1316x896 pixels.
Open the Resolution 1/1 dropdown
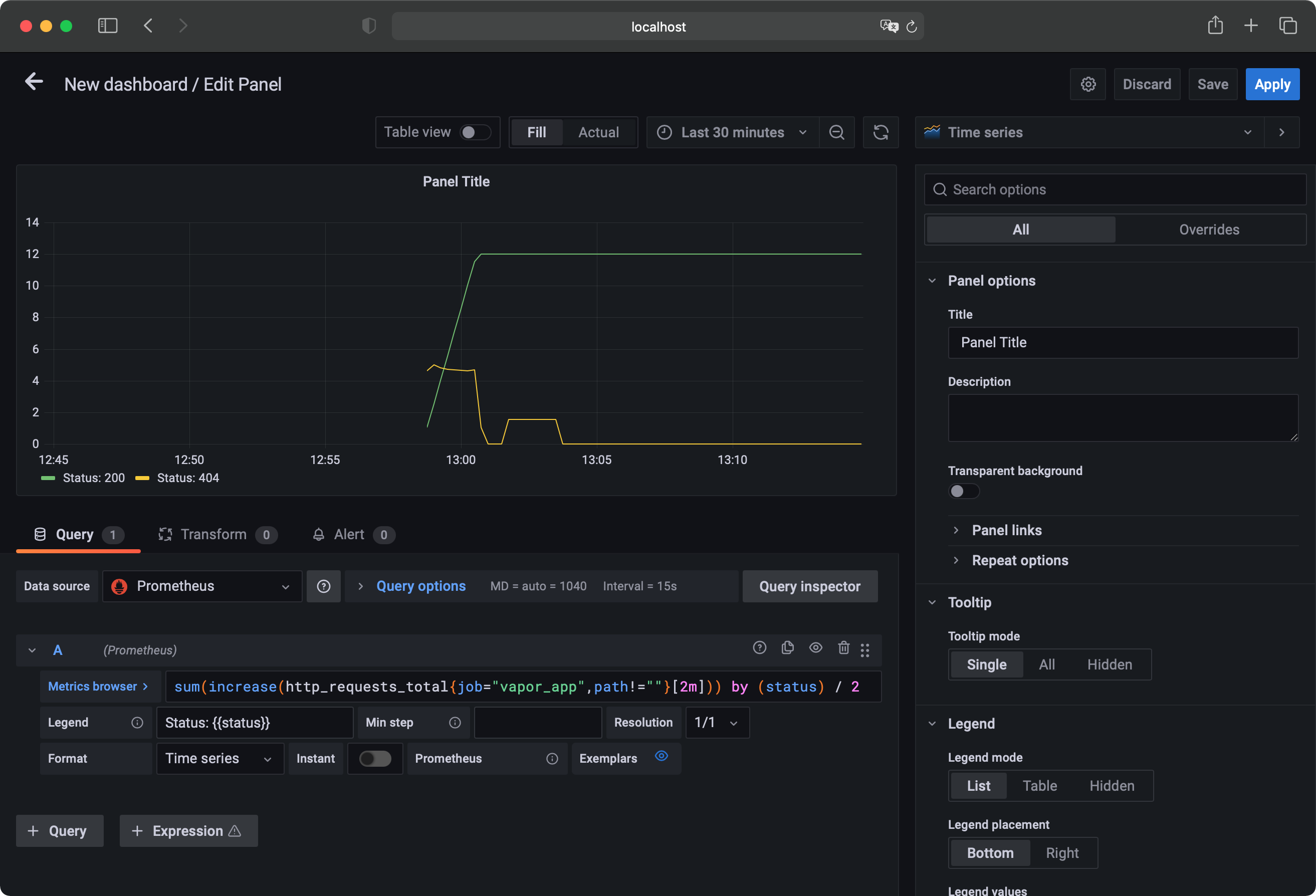(714, 722)
